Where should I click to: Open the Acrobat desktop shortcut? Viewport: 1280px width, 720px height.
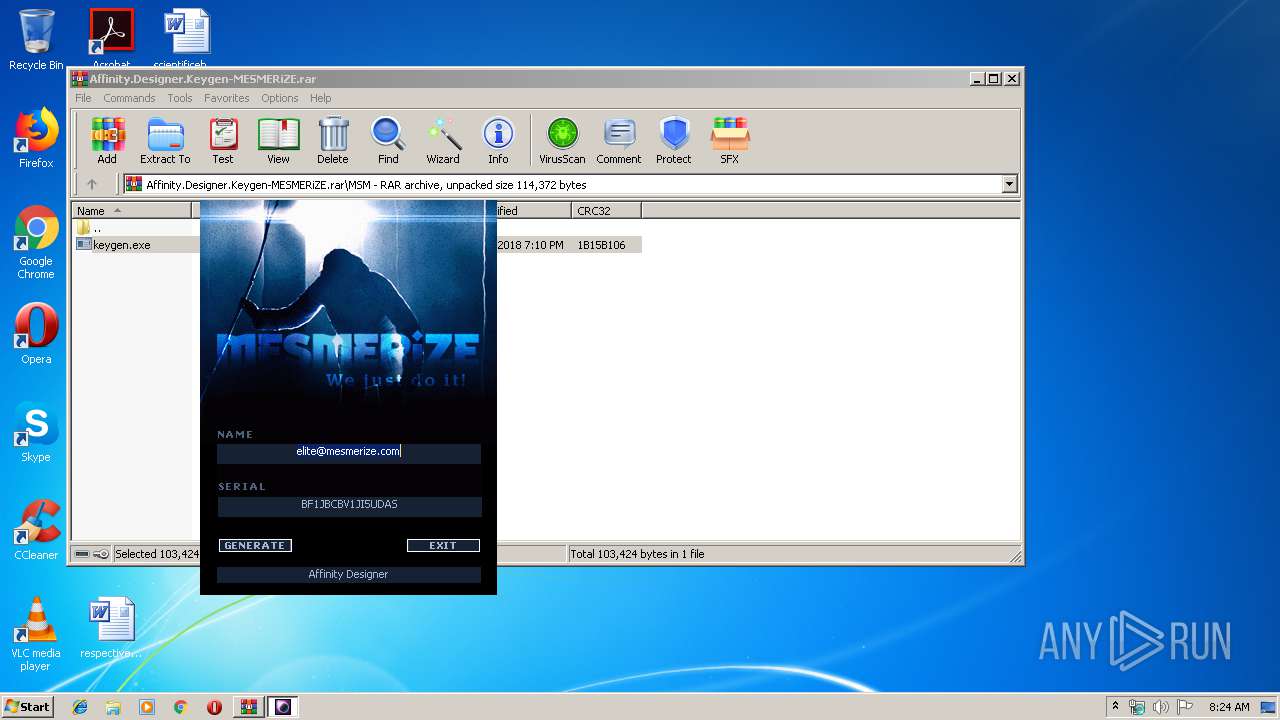click(x=111, y=40)
